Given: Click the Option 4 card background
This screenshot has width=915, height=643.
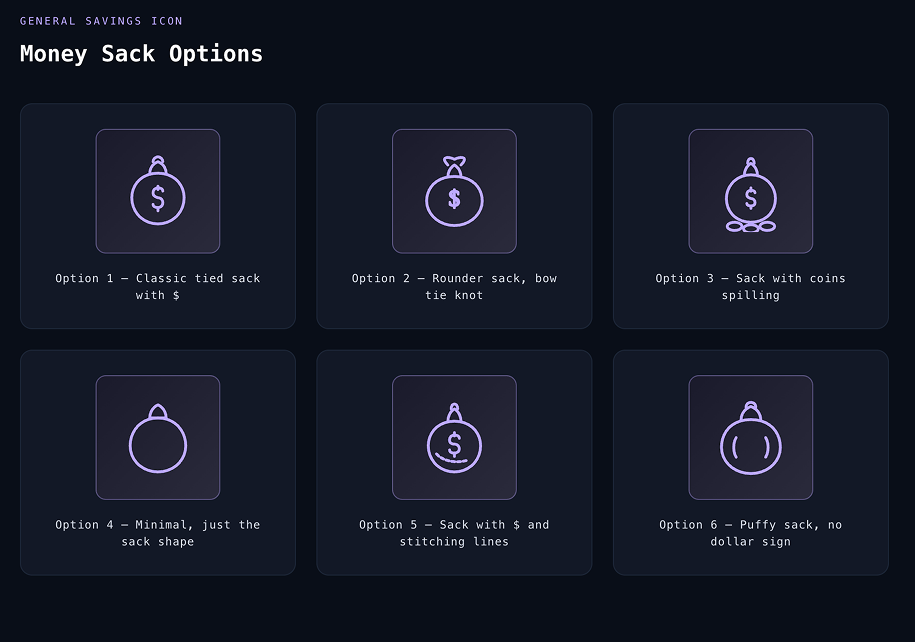Looking at the screenshot, I should 157,461.
